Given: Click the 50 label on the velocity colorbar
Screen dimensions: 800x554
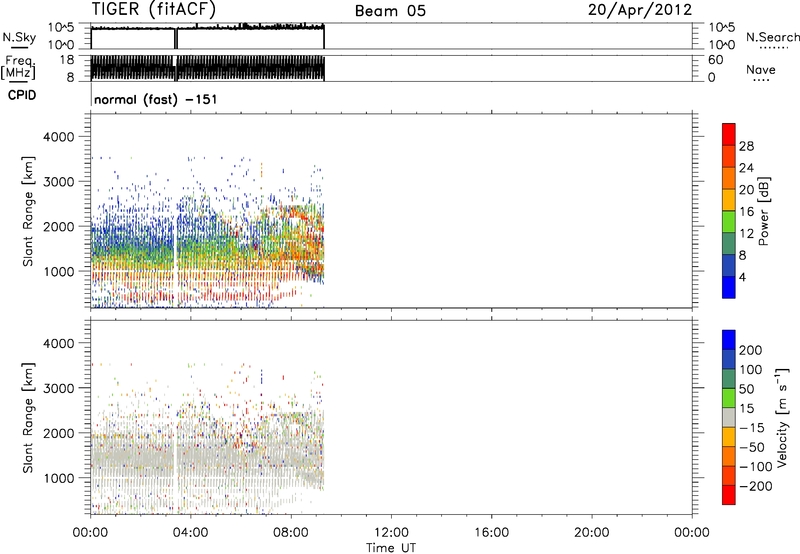Looking at the screenshot, I should pyautogui.click(x=746, y=389).
